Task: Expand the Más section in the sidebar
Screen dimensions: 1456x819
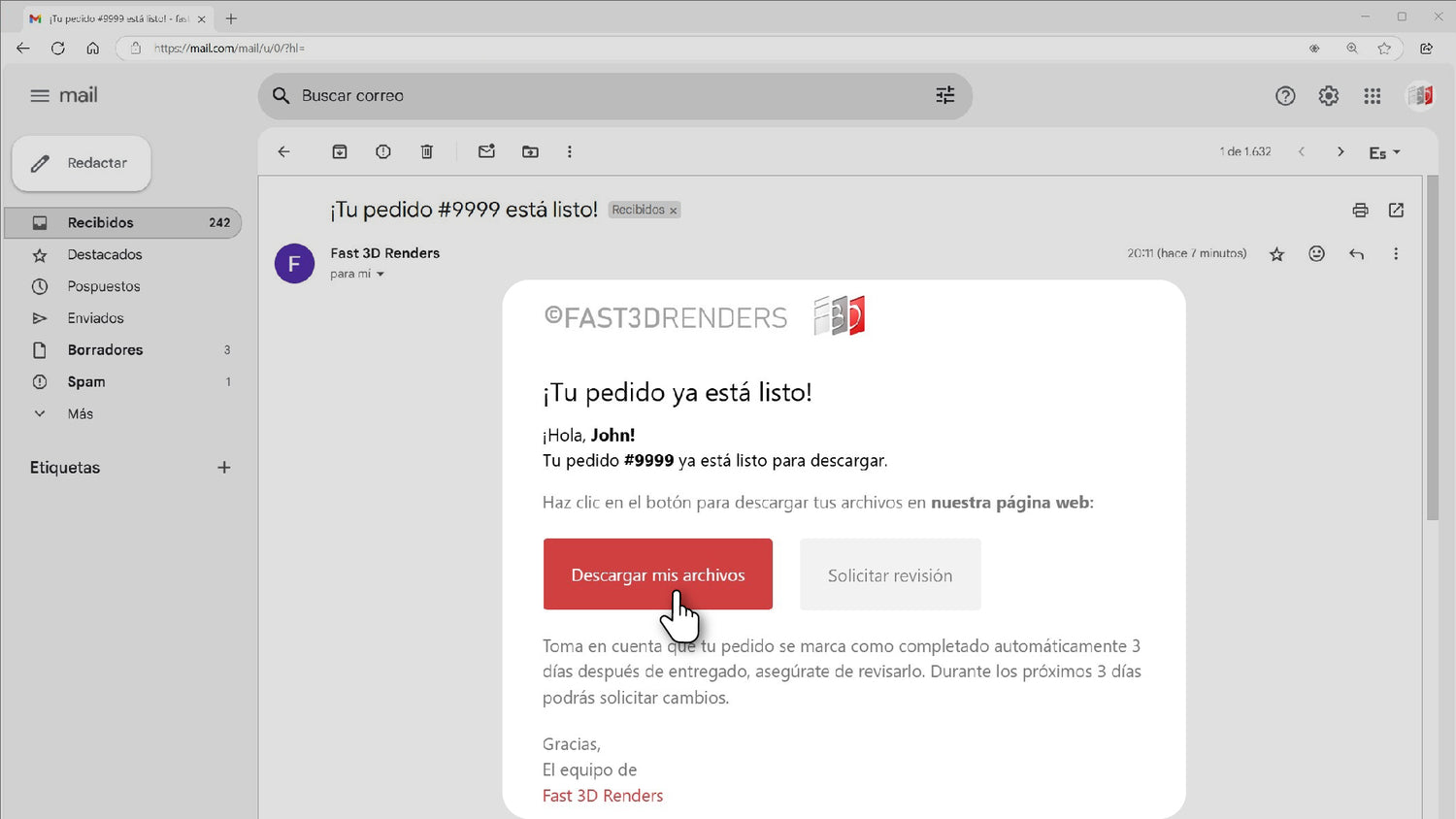Action: click(80, 413)
